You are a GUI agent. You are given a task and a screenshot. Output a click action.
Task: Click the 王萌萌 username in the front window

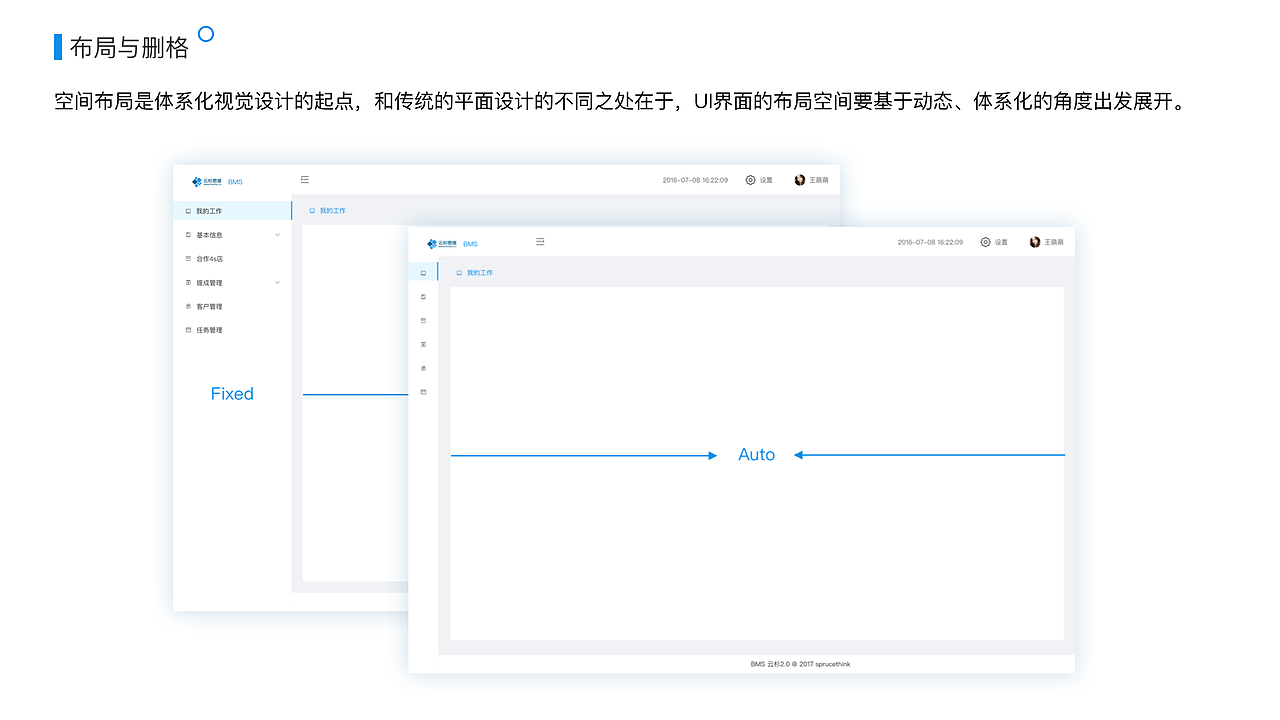[1052, 241]
